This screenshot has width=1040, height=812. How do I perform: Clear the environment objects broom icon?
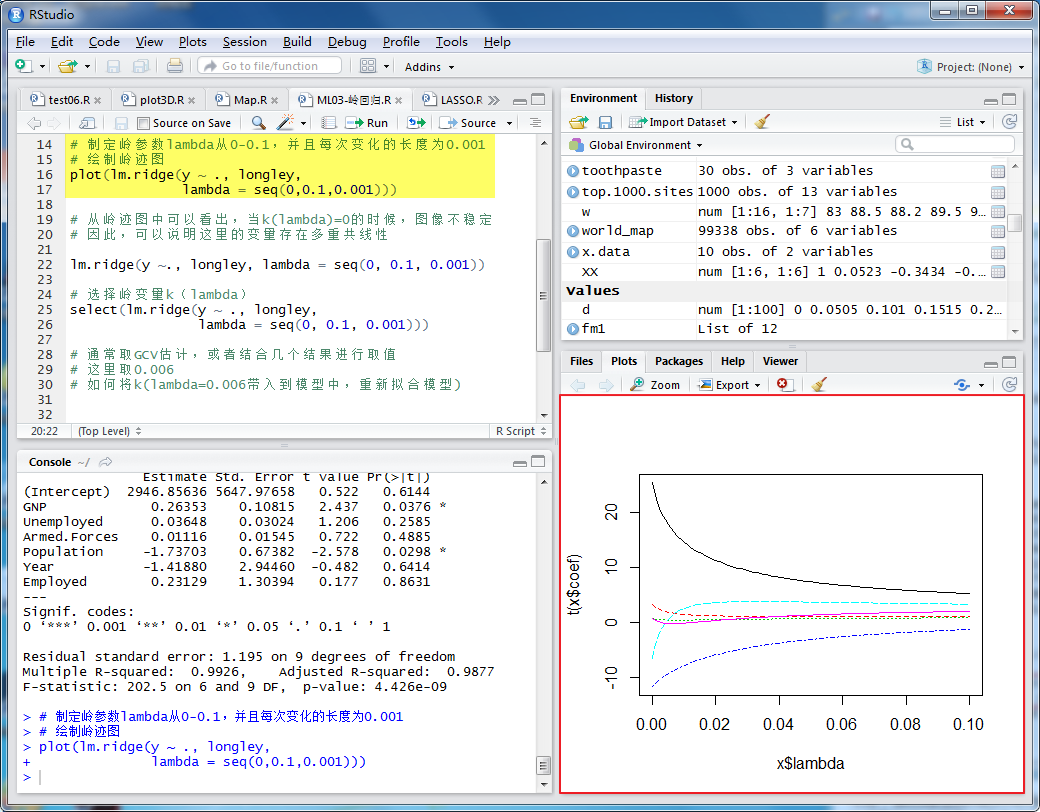[x=762, y=121]
